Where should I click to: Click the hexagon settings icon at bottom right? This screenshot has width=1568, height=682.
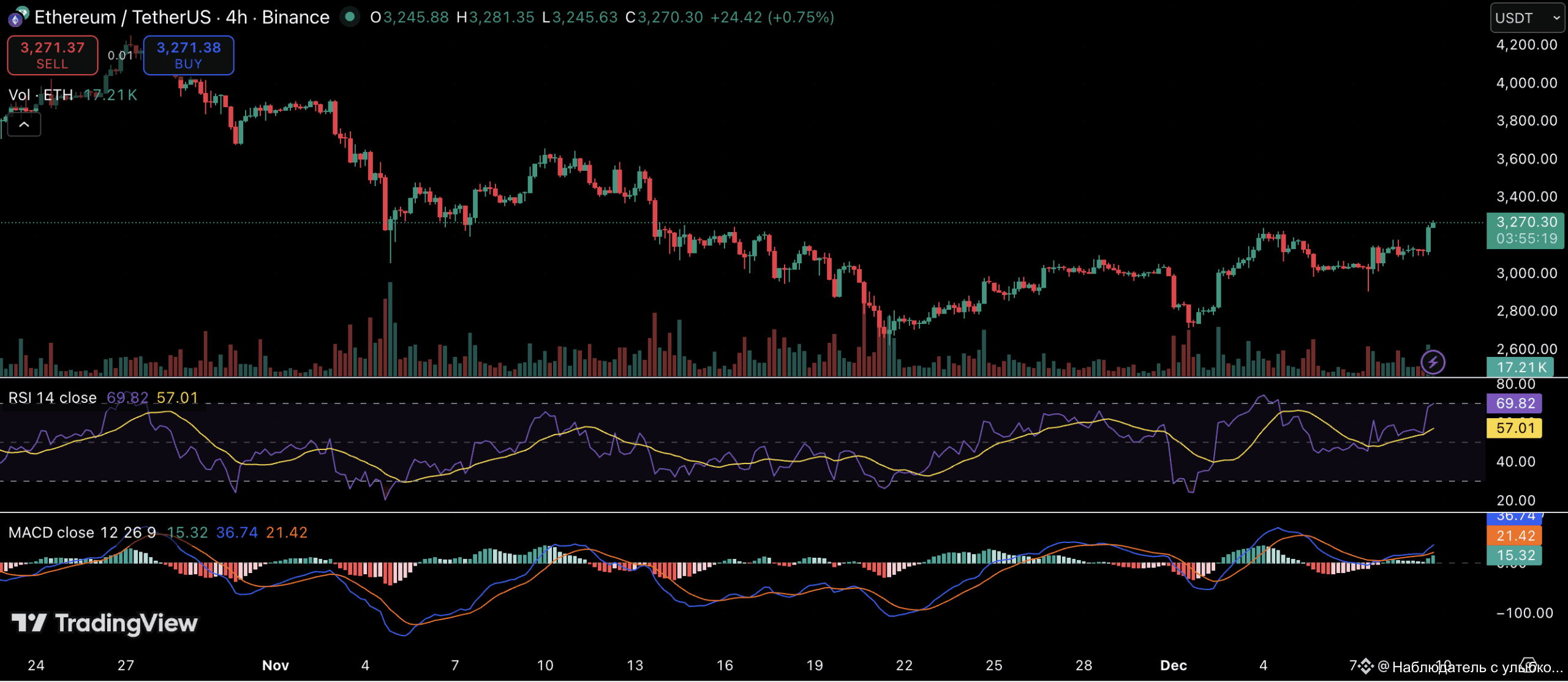1528,665
